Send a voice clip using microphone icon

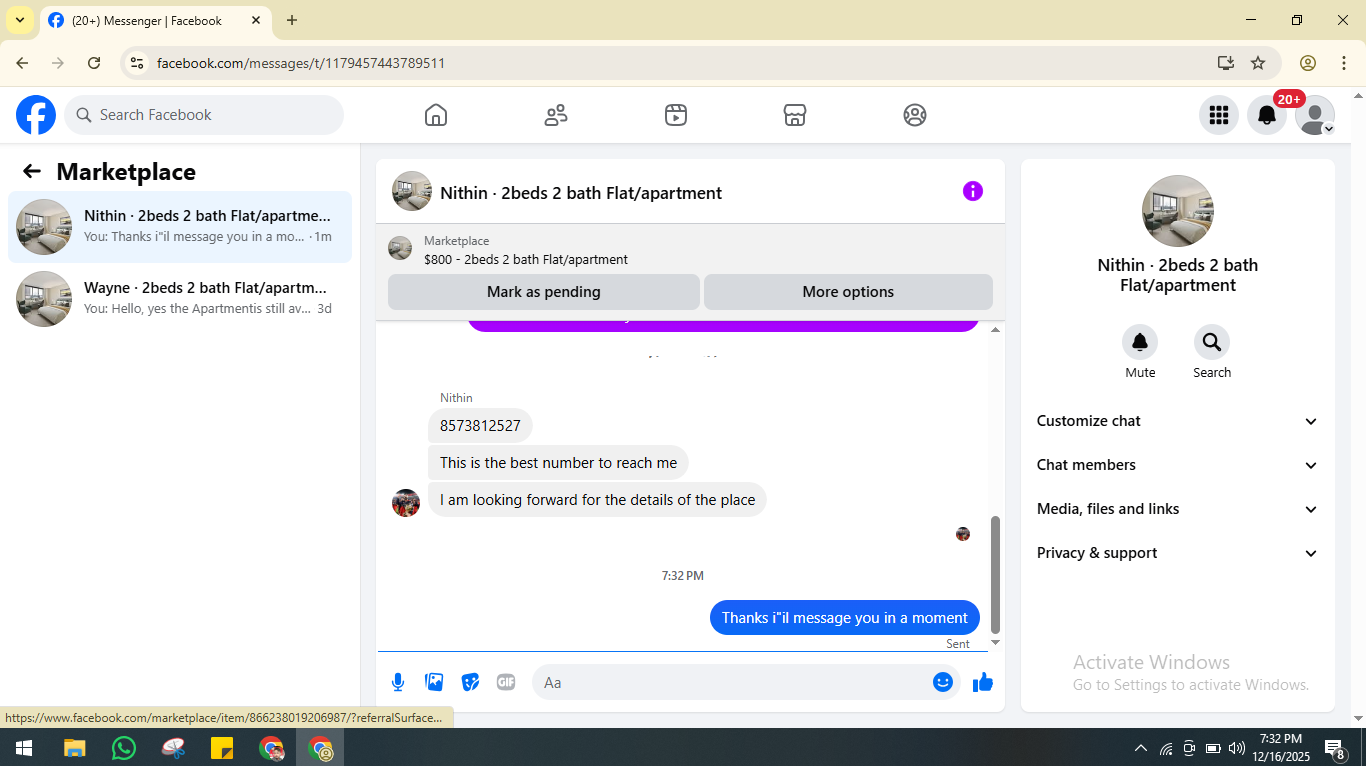398,682
